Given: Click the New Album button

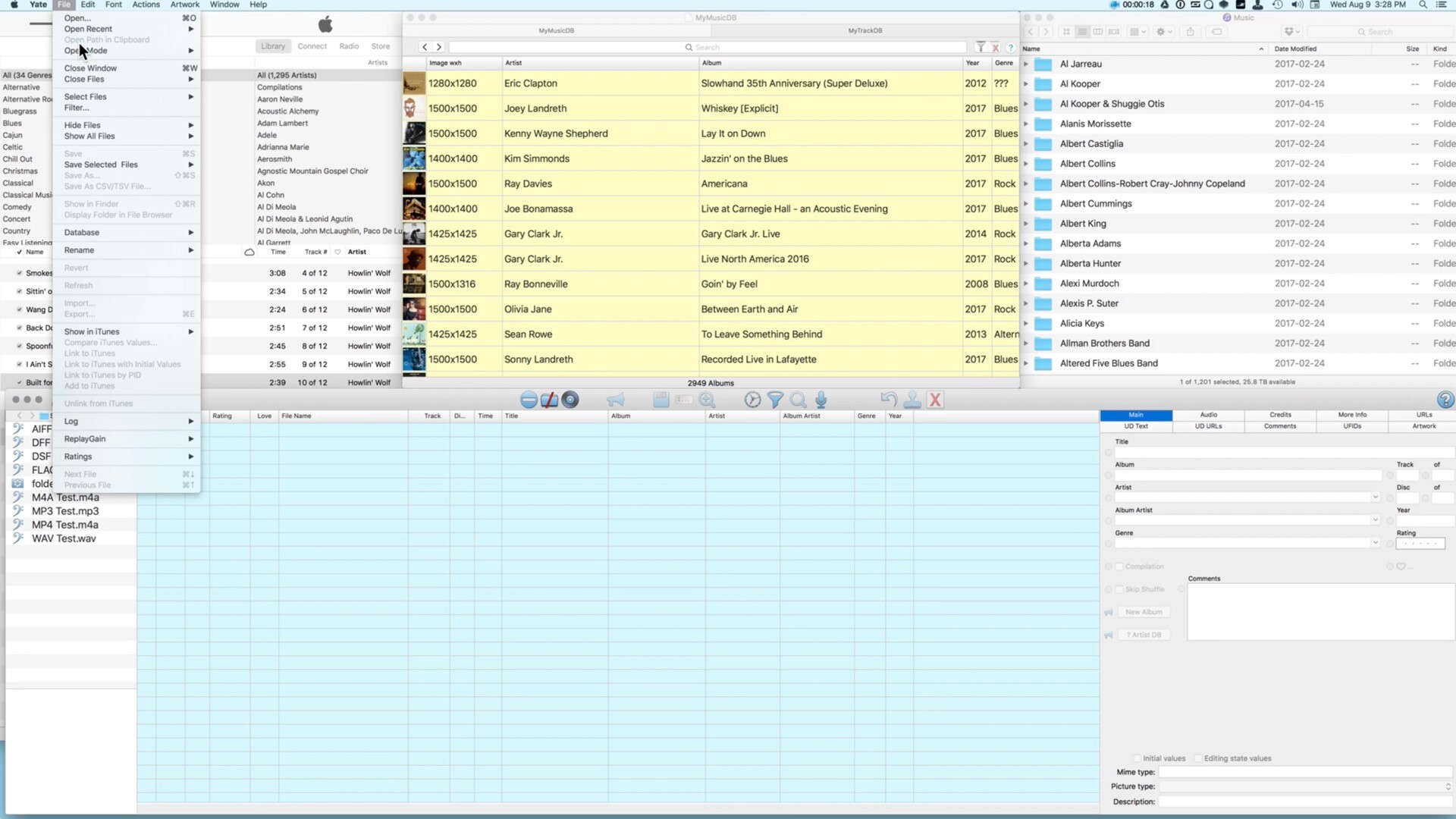Looking at the screenshot, I should tap(1144, 612).
